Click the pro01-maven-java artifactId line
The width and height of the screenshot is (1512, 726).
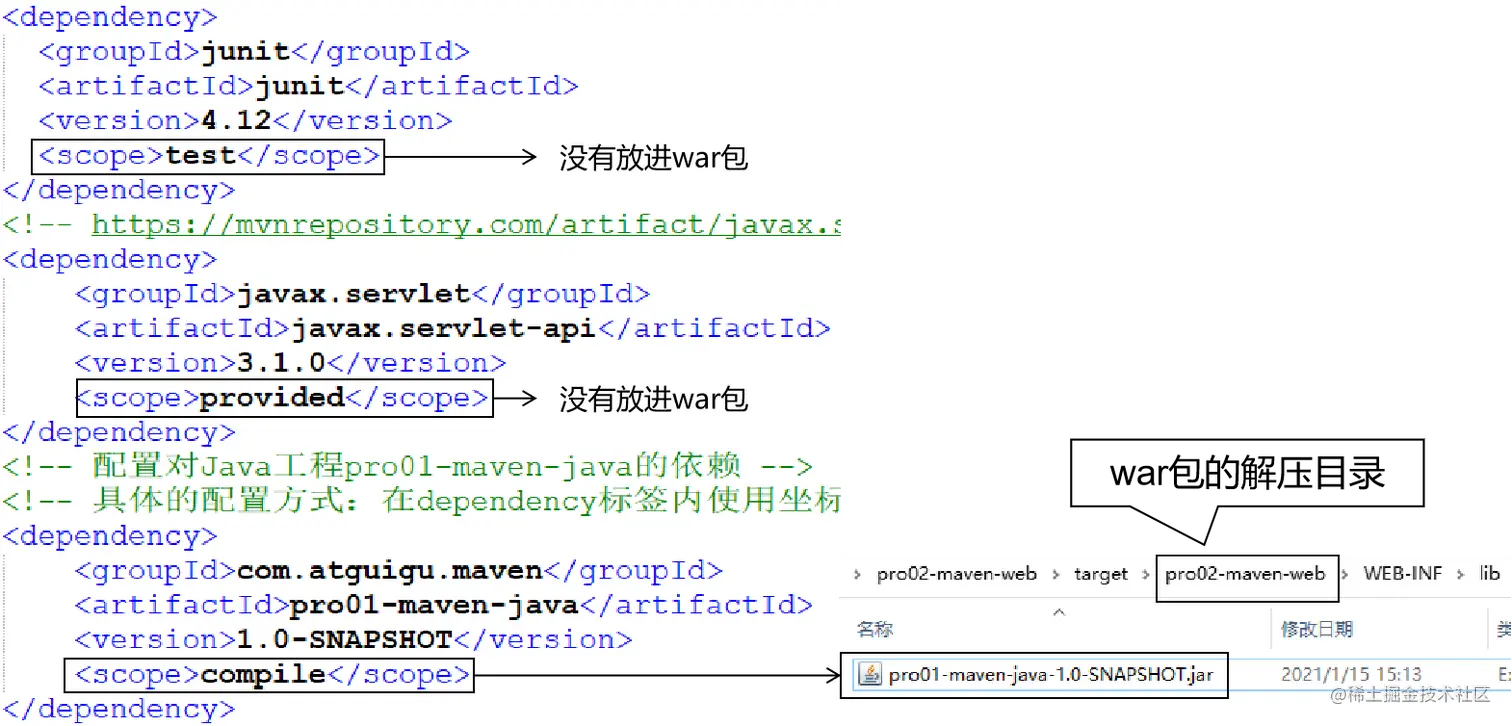pos(443,605)
